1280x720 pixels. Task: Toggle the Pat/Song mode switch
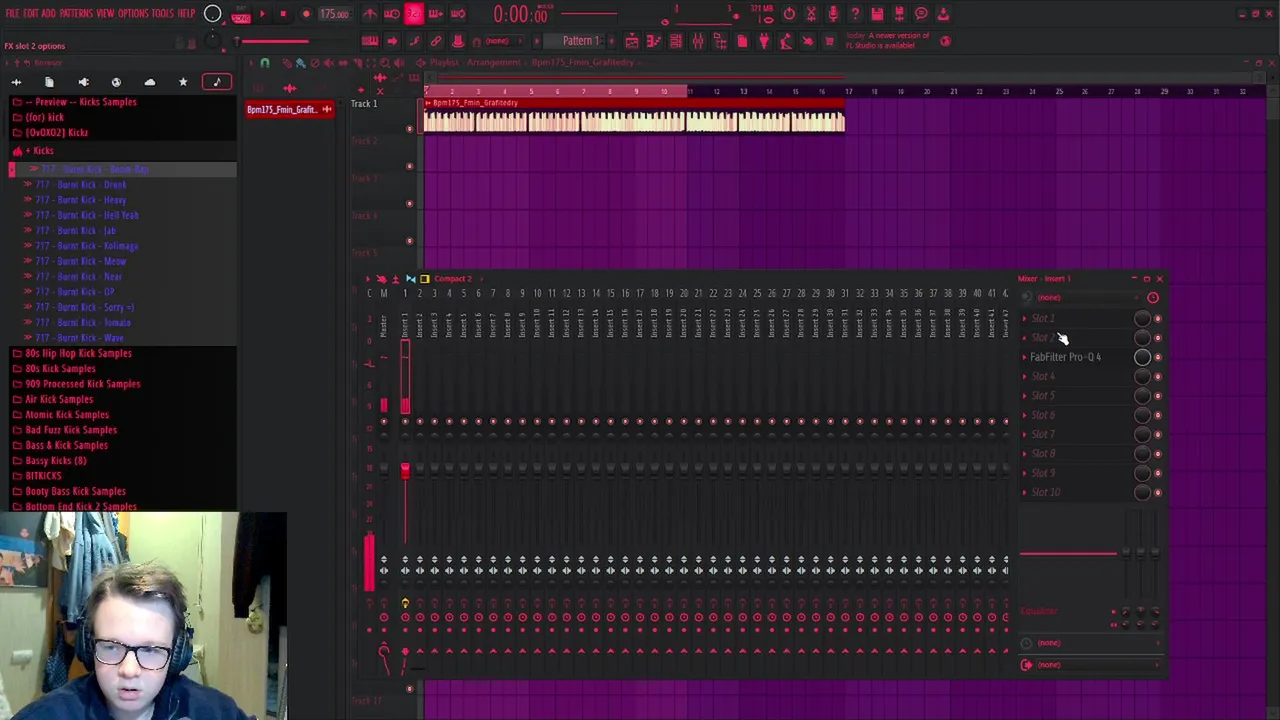(x=241, y=14)
